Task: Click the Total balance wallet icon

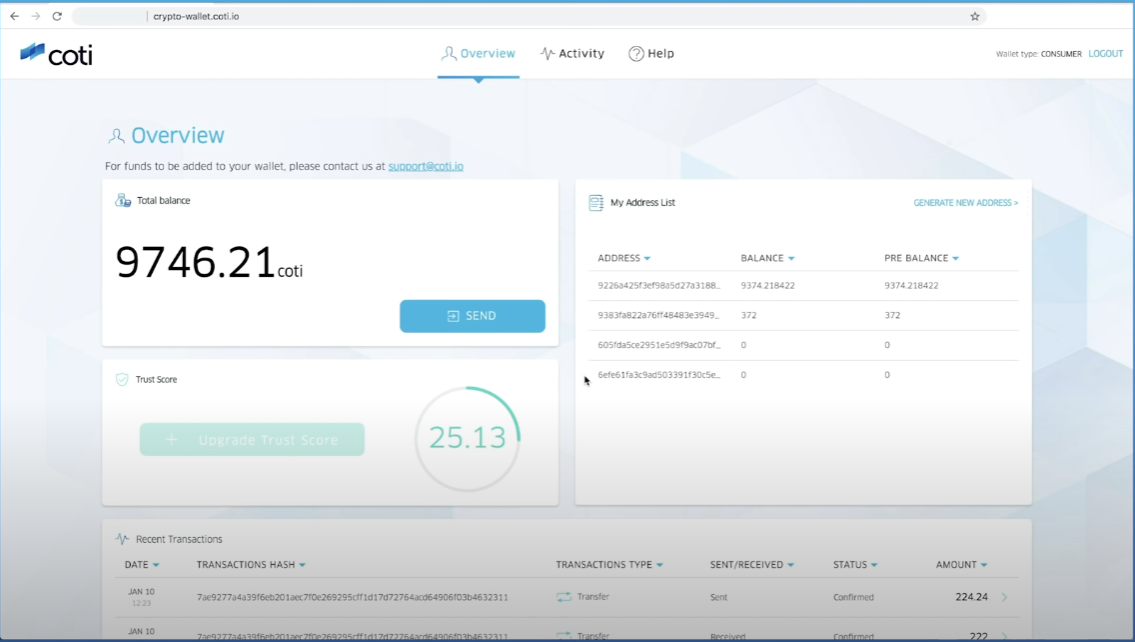Action: (123, 200)
